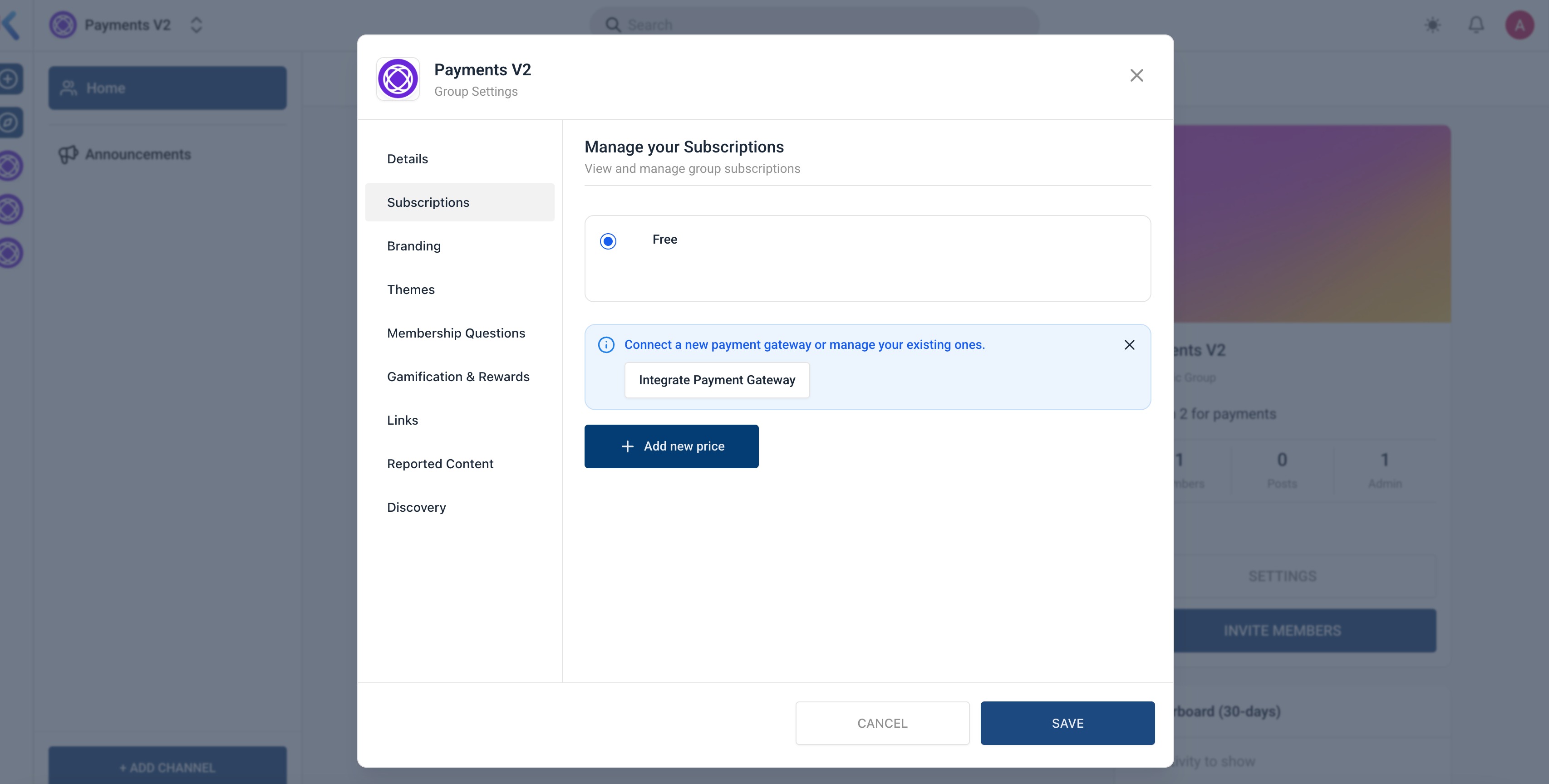
Task: Close the Group Settings dialog
Action: point(1136,76)
